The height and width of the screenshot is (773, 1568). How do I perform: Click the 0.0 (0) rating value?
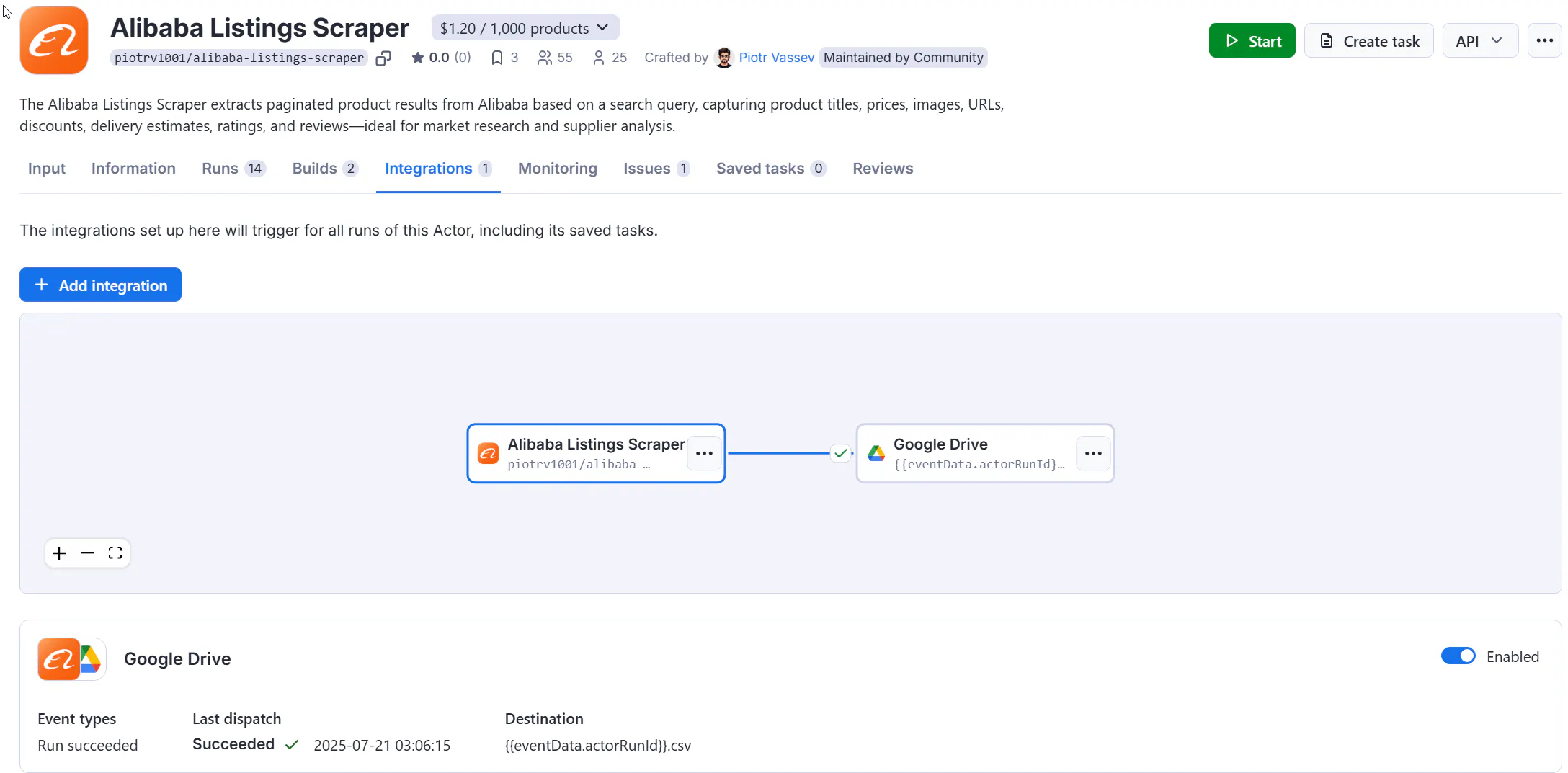450,58
